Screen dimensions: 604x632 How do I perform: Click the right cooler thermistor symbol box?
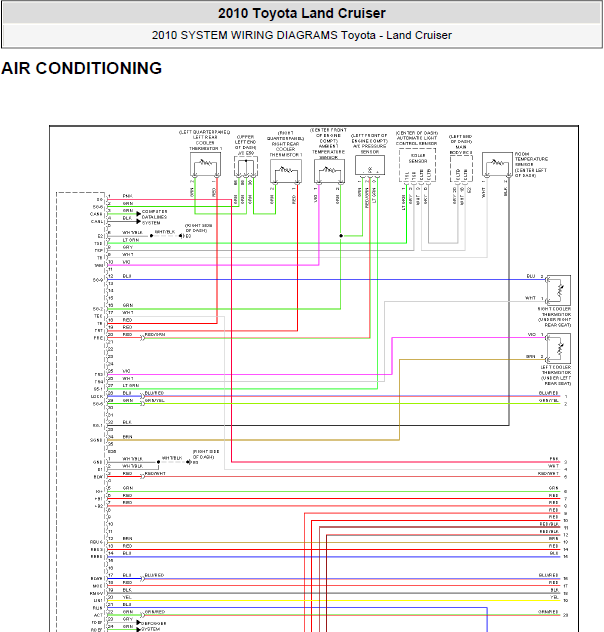pyautogui.click(x=558, y=290)
